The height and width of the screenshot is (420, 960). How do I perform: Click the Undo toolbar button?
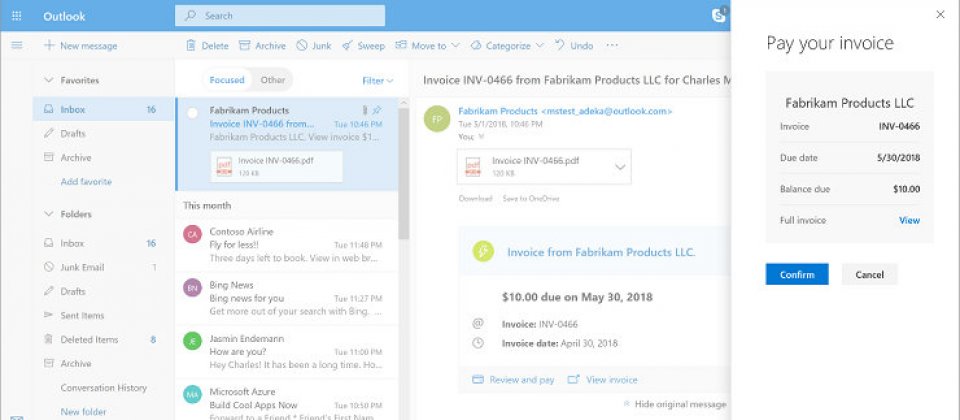[574, 46]
